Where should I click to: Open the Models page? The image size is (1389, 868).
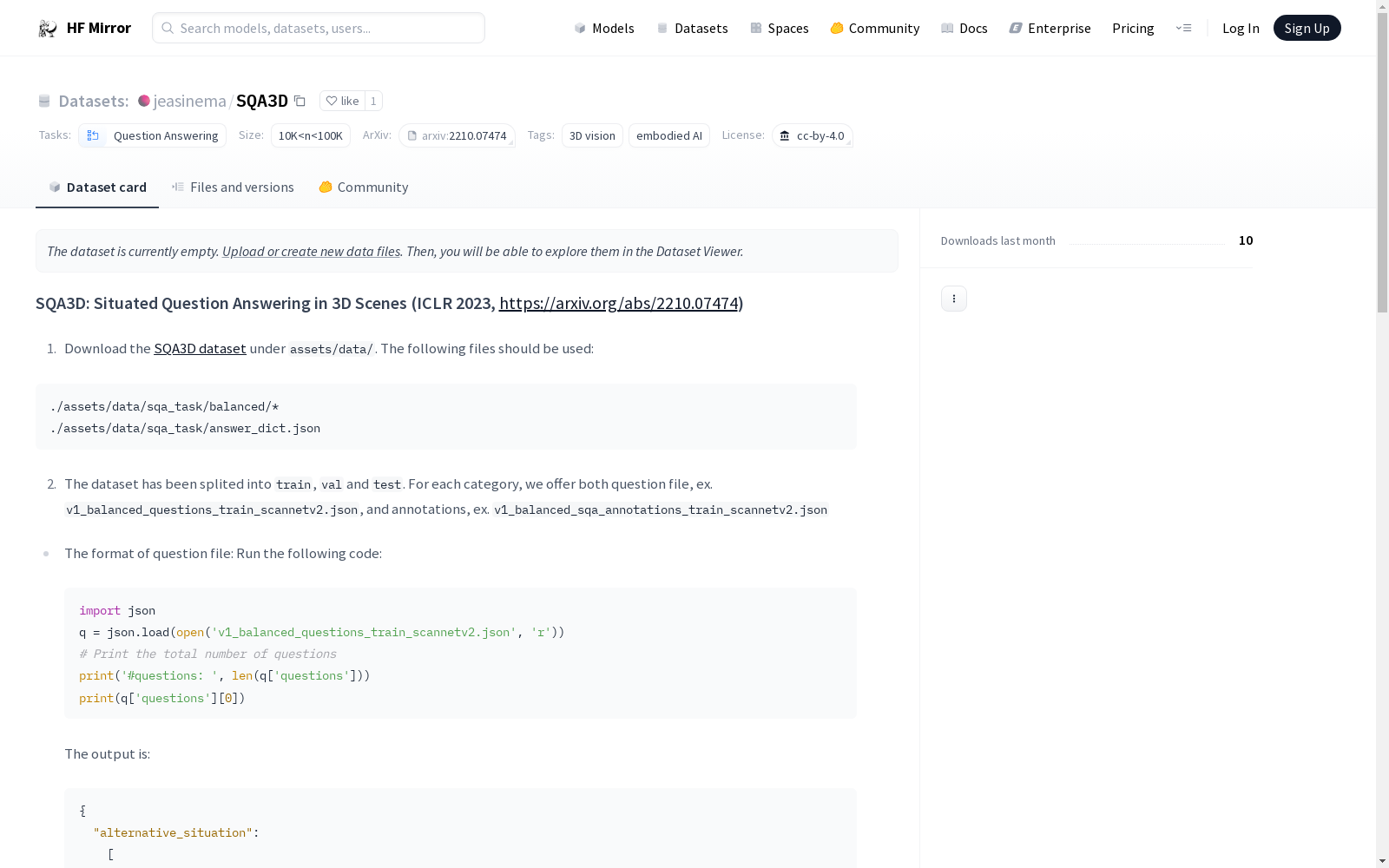pyautogui.click(x=604, y=29)
